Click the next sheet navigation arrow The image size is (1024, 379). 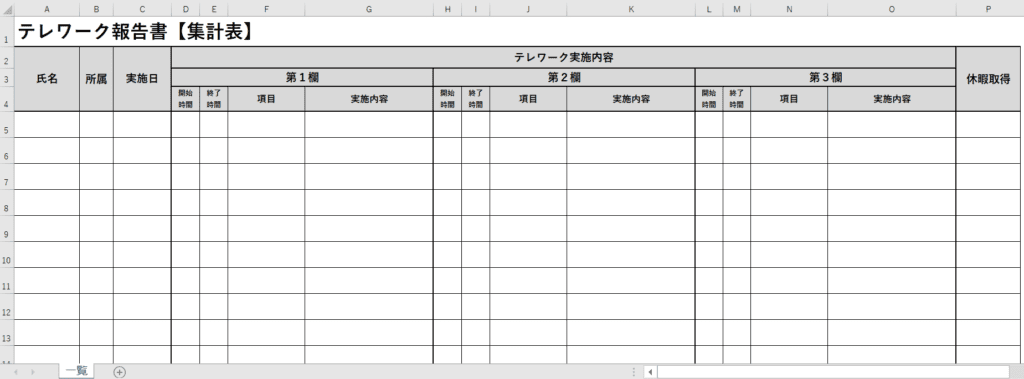tap(33, 372)
